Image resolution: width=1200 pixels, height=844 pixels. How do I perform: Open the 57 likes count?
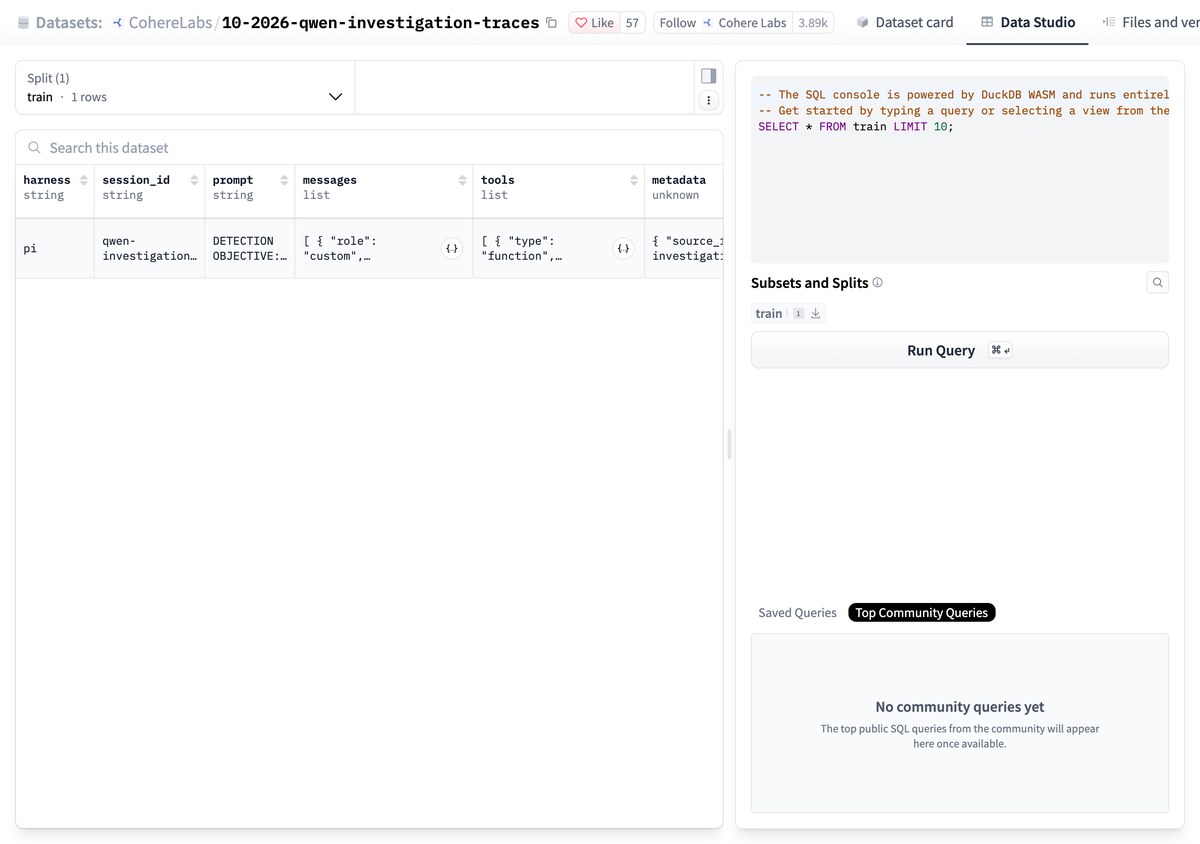click(x=632, y=23)
